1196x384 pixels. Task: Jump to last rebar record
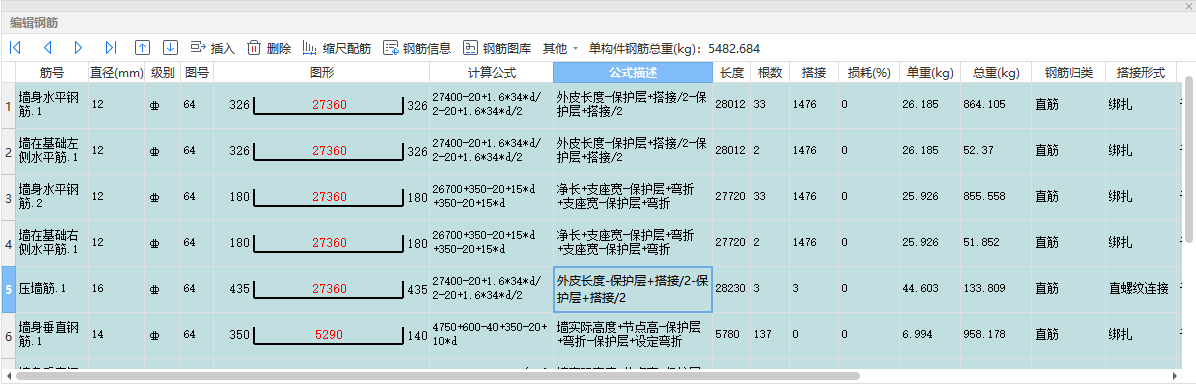coord(111,48)
